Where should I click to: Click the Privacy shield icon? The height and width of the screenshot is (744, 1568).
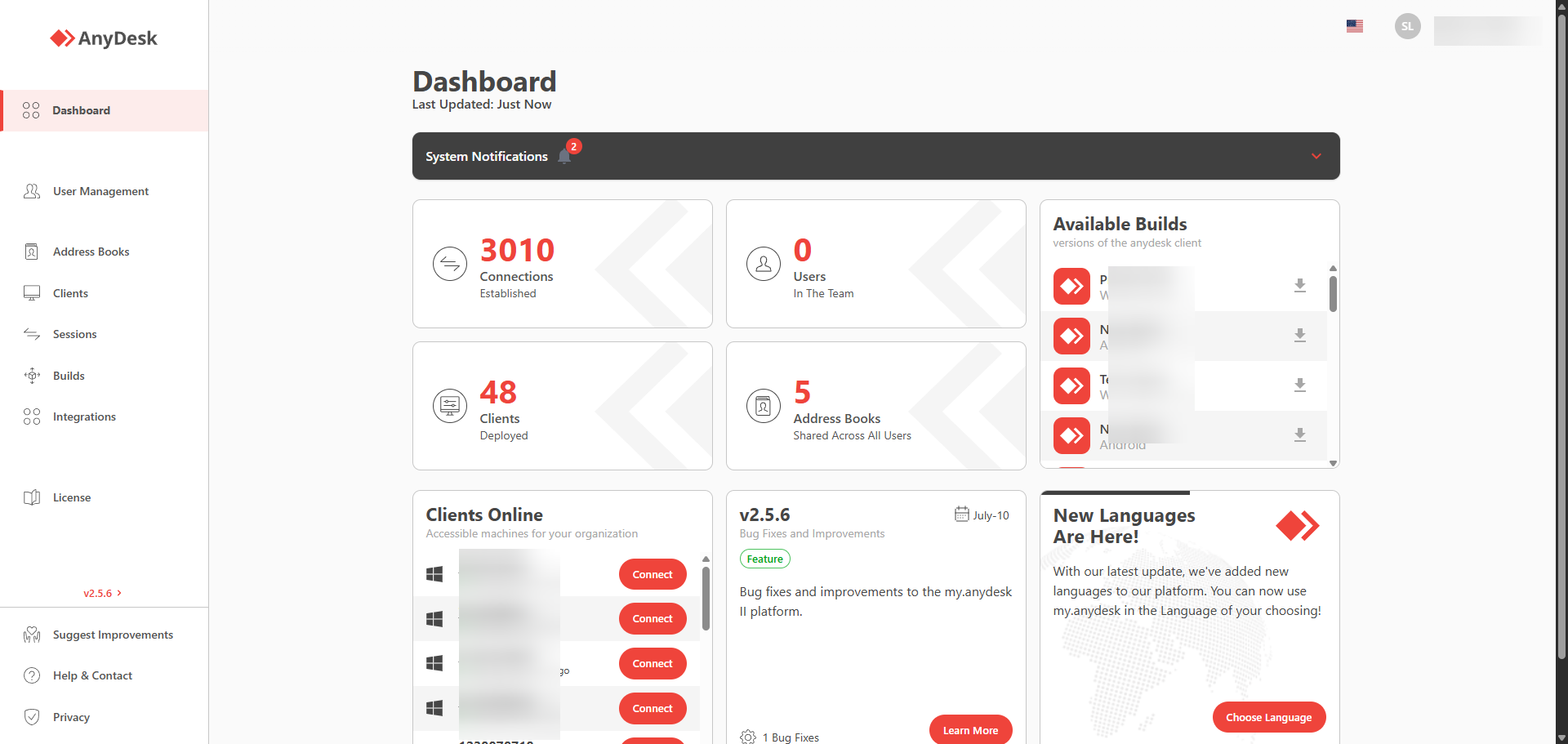(32, 717)
